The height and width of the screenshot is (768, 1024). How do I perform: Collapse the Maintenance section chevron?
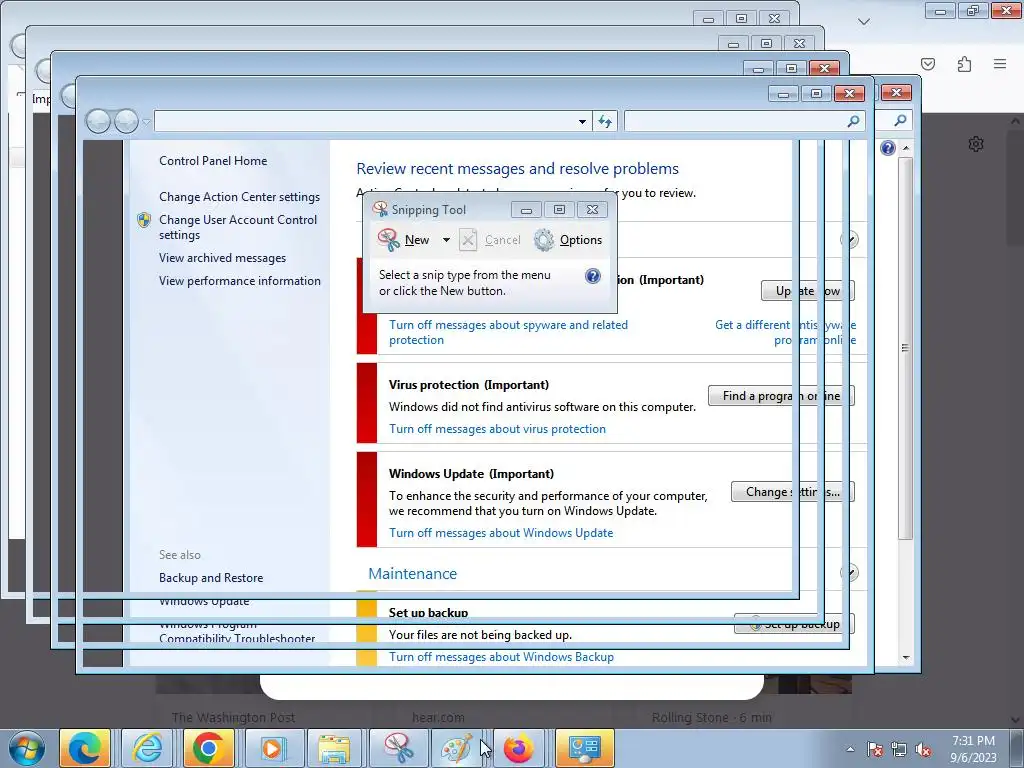tap(849, 573)
